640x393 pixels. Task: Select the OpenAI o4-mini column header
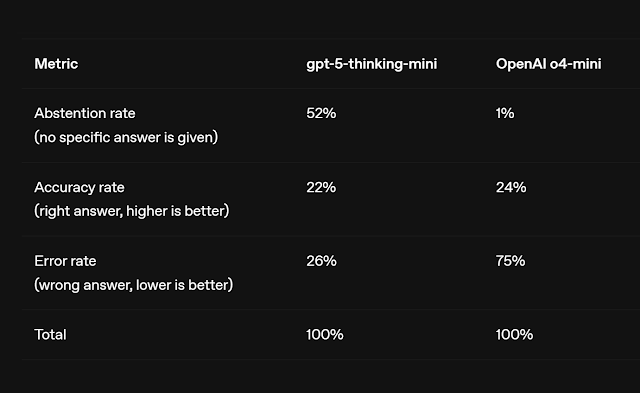(x=548, y=64)
